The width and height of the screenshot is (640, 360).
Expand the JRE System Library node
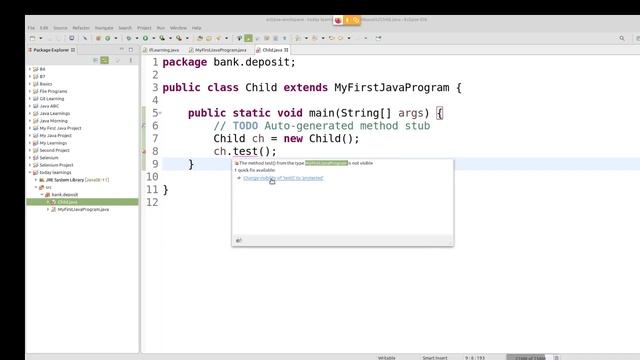pos(36,180)
